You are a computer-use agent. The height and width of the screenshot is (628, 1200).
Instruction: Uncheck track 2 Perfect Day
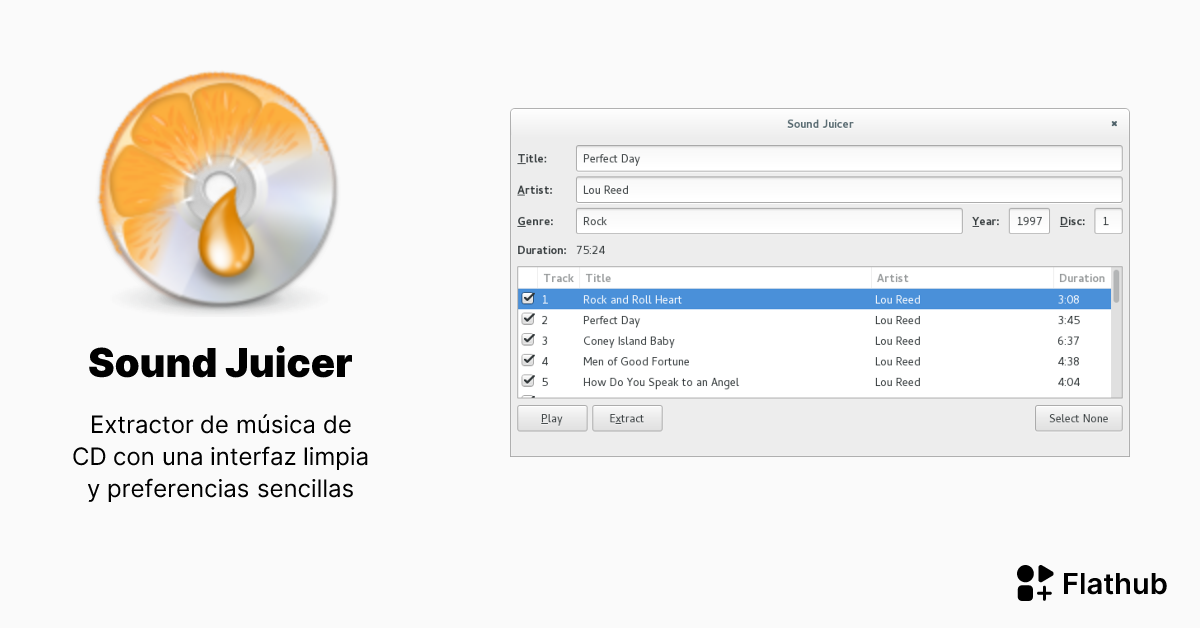point(528,318)
